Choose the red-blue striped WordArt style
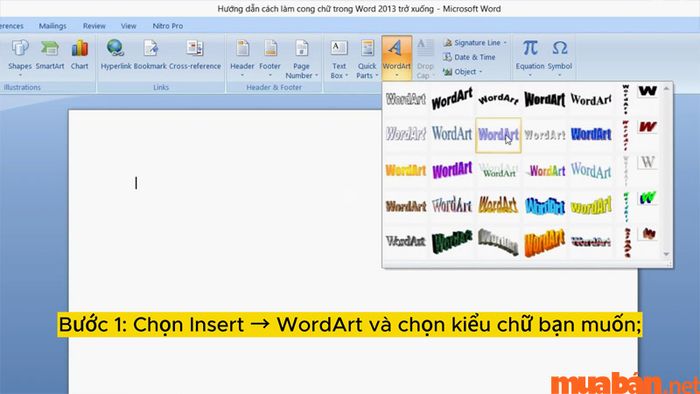Viewport: 700px width, 394px height. point(591,241)
